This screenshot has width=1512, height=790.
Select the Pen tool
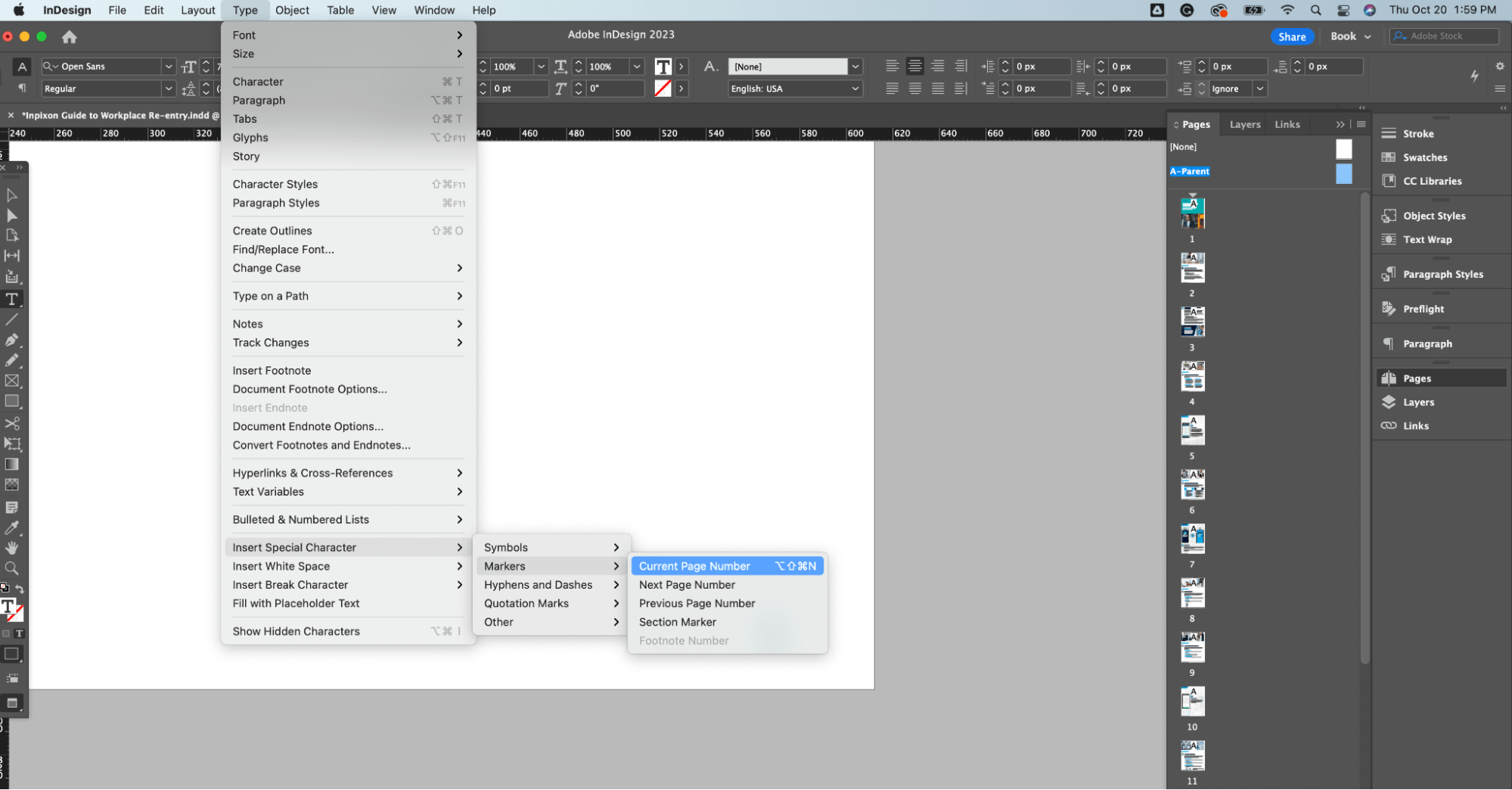pyautogui.click(x=12, y=340)
